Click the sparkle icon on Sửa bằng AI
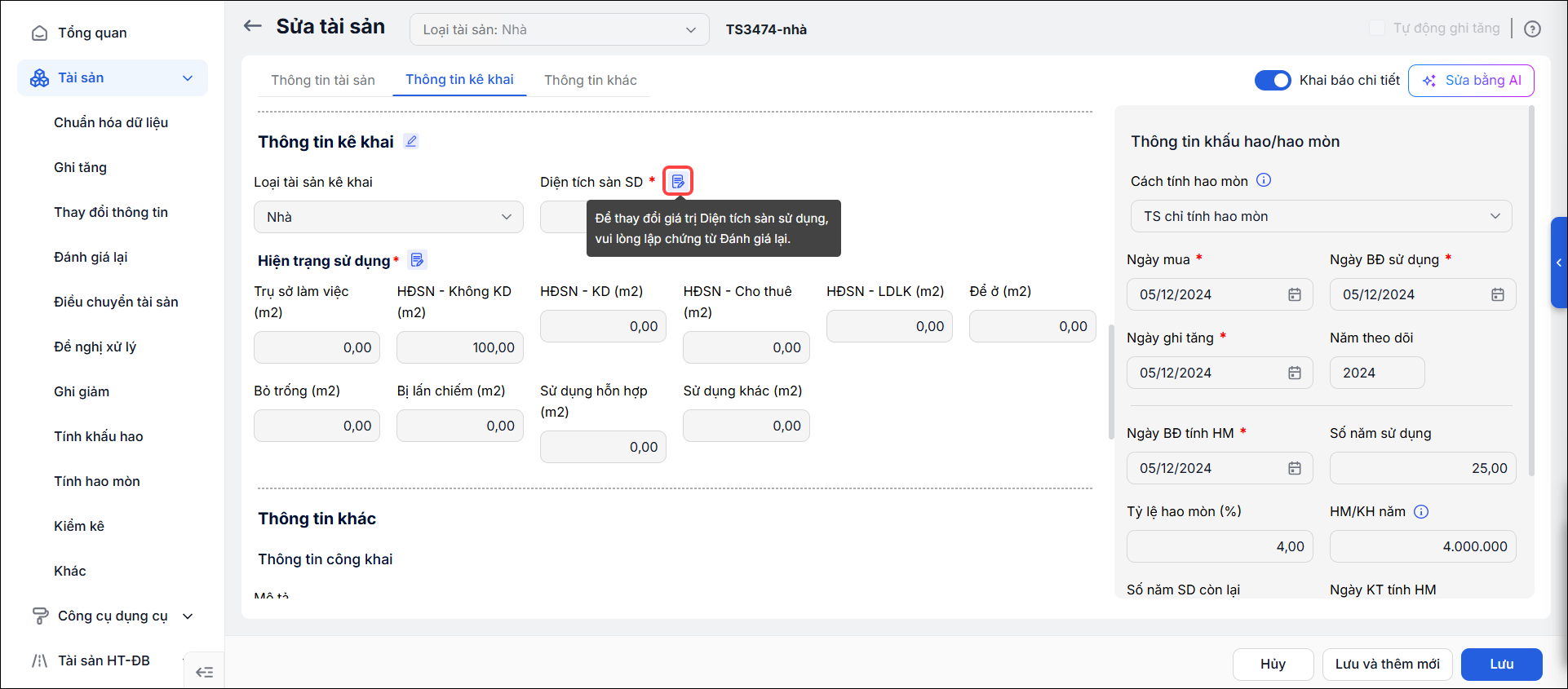The image size is (1568, 689). [1429, 81]
